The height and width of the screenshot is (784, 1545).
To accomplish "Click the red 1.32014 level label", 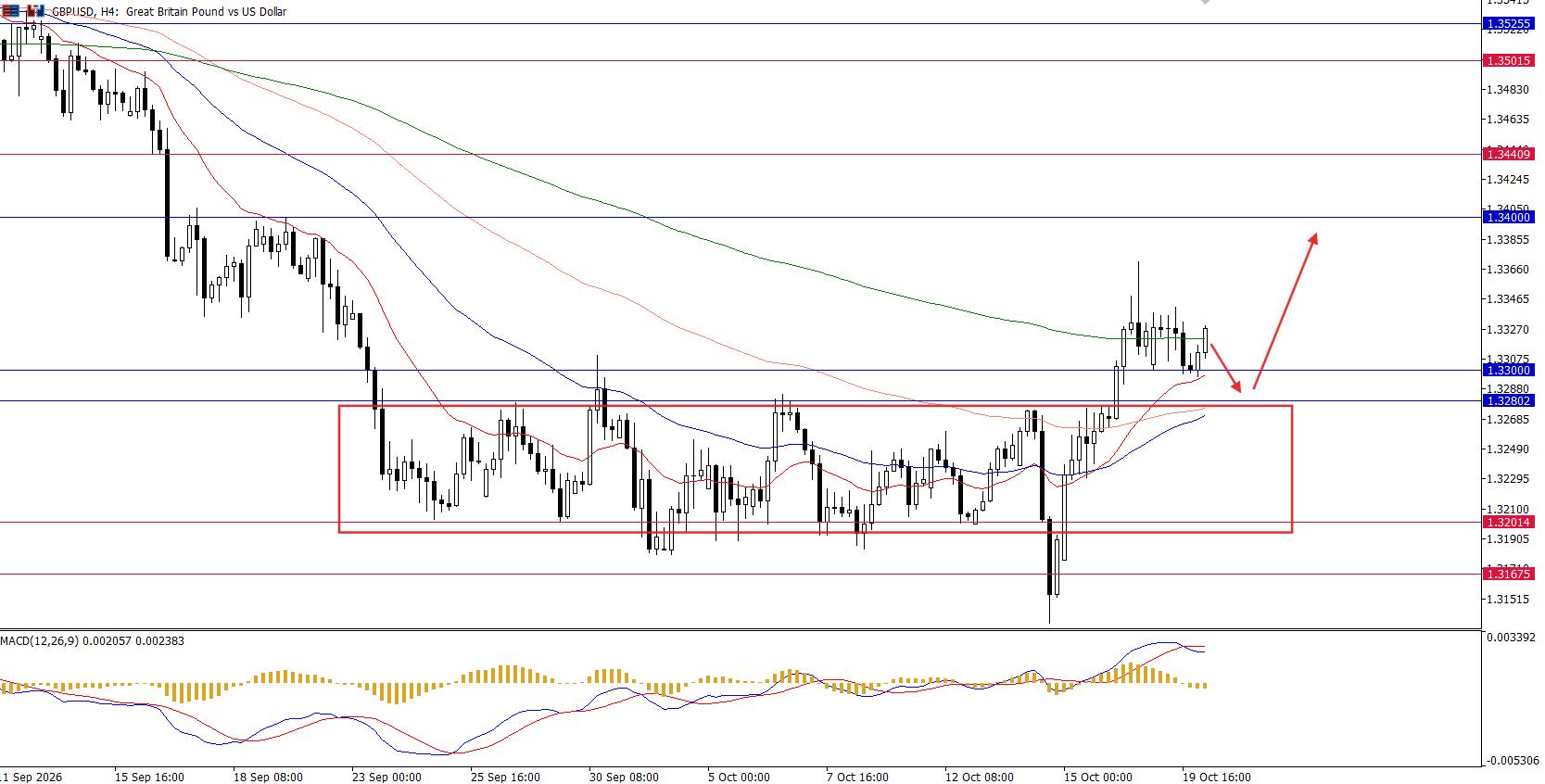I will (x=1508, y=522).
